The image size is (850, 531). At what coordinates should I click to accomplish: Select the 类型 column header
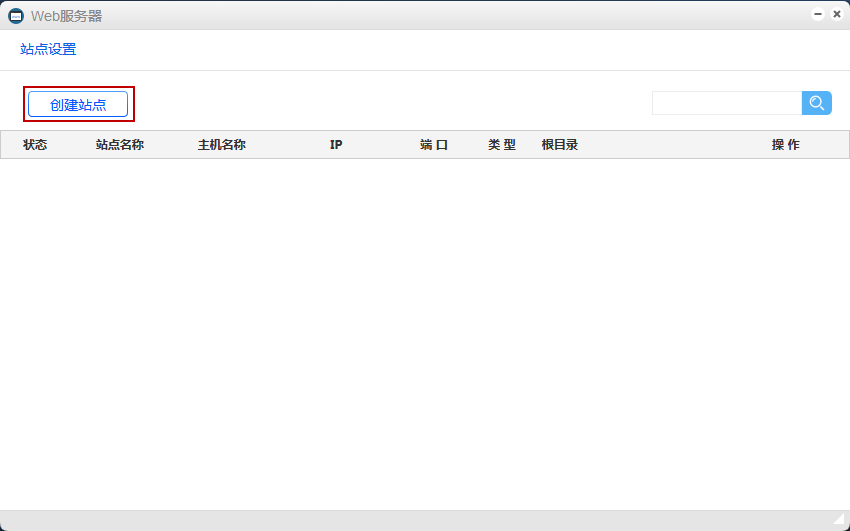501,145
